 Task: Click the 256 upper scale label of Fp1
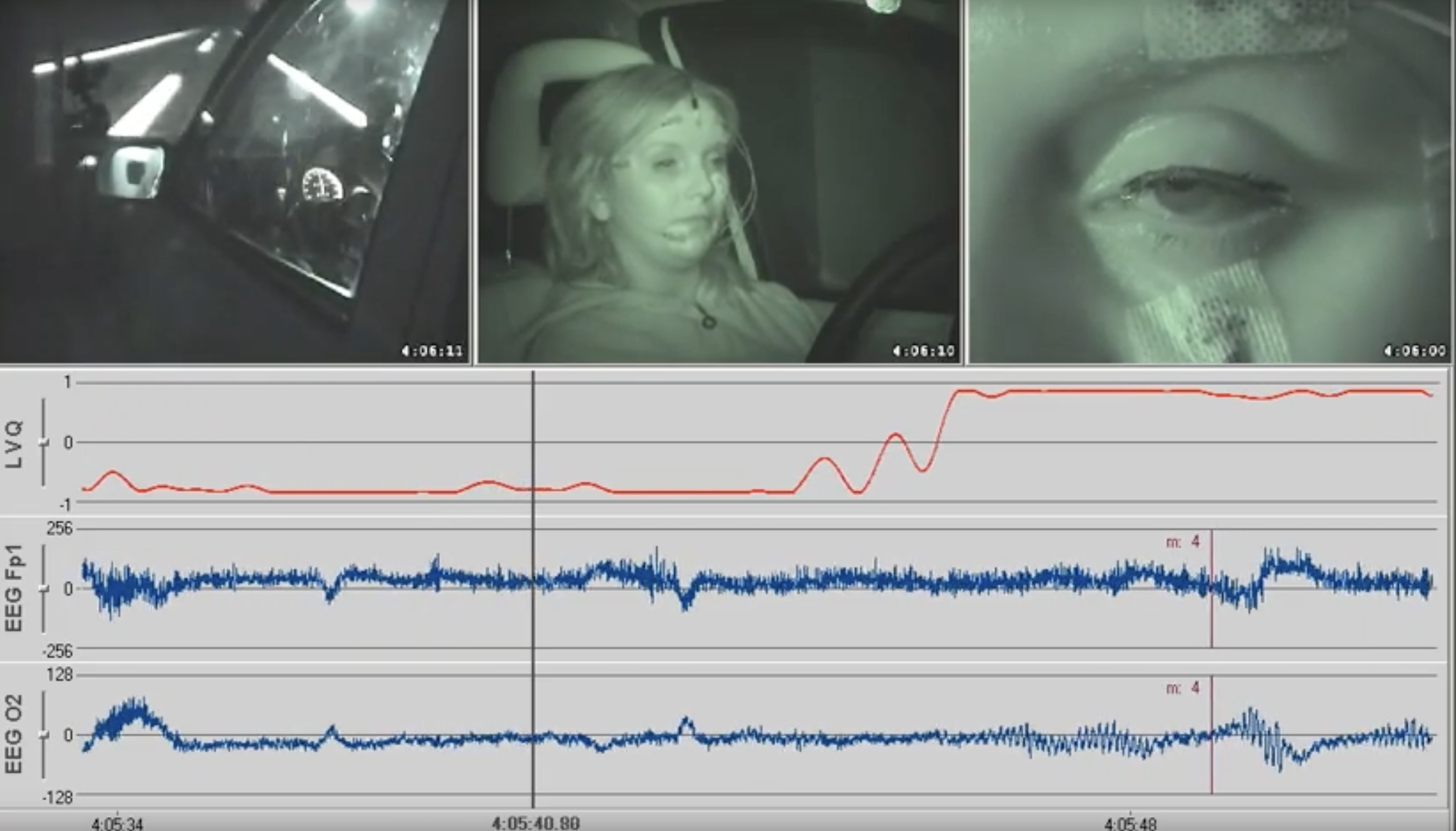(60, 528)
